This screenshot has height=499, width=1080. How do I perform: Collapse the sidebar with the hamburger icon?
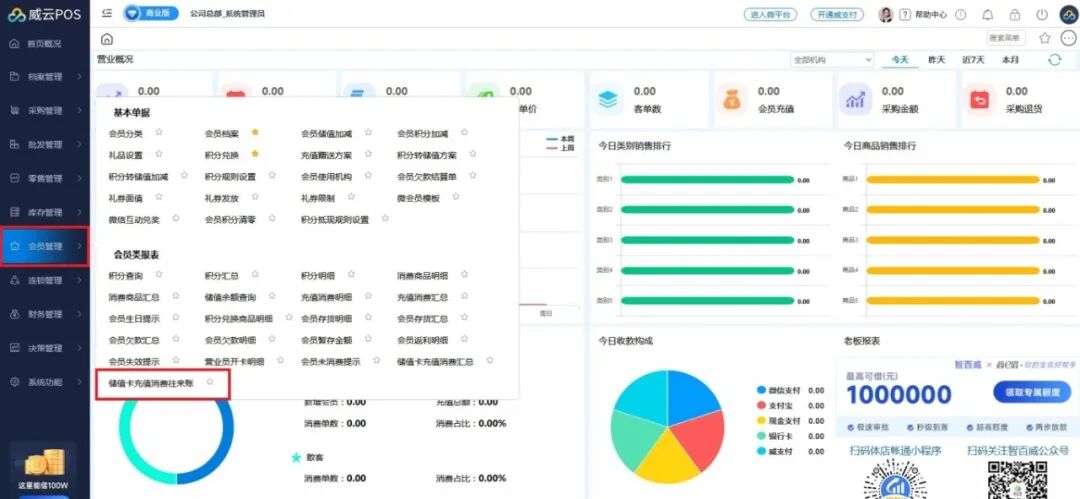click(x=107, y=14)
